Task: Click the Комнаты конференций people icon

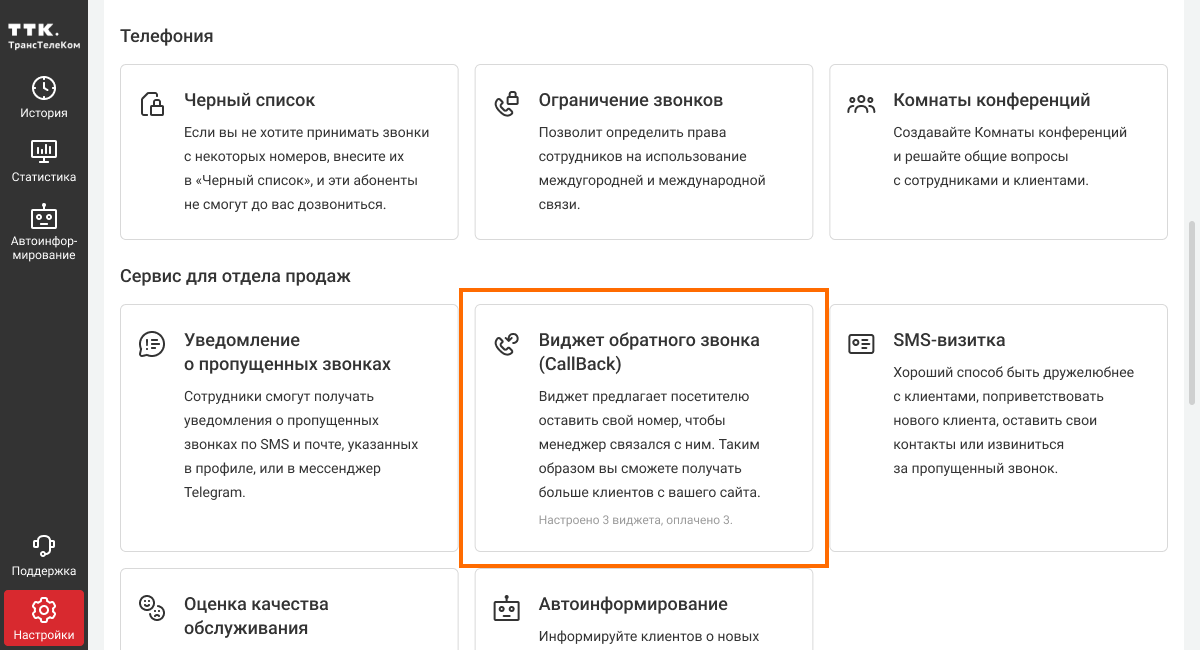Action: tap(861, 104)
